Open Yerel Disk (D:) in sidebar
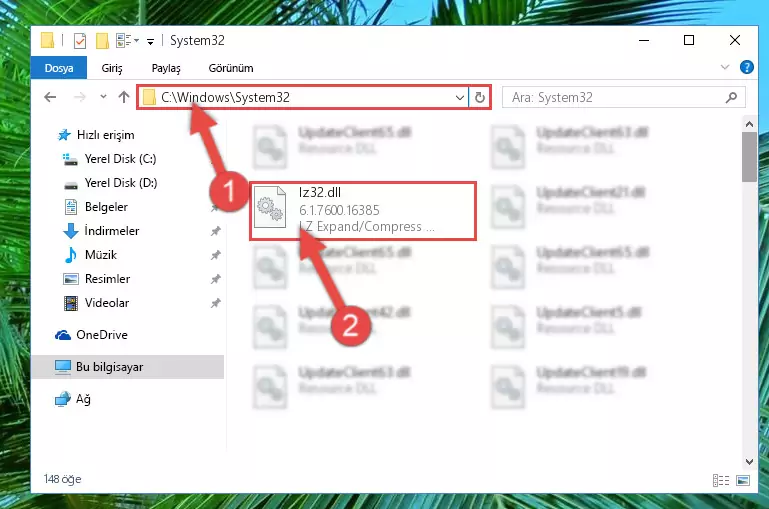Screen dimensions: 769x509 coord(121,183)
